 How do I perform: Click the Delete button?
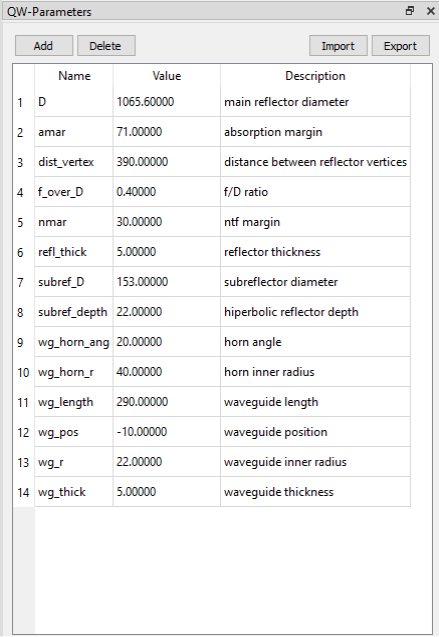click(106, 46)
